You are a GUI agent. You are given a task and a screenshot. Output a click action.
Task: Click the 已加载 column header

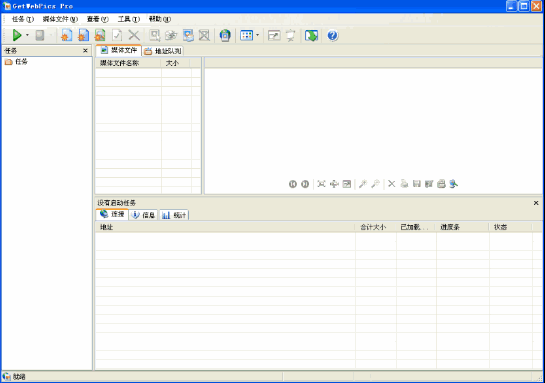pos(416,227)
